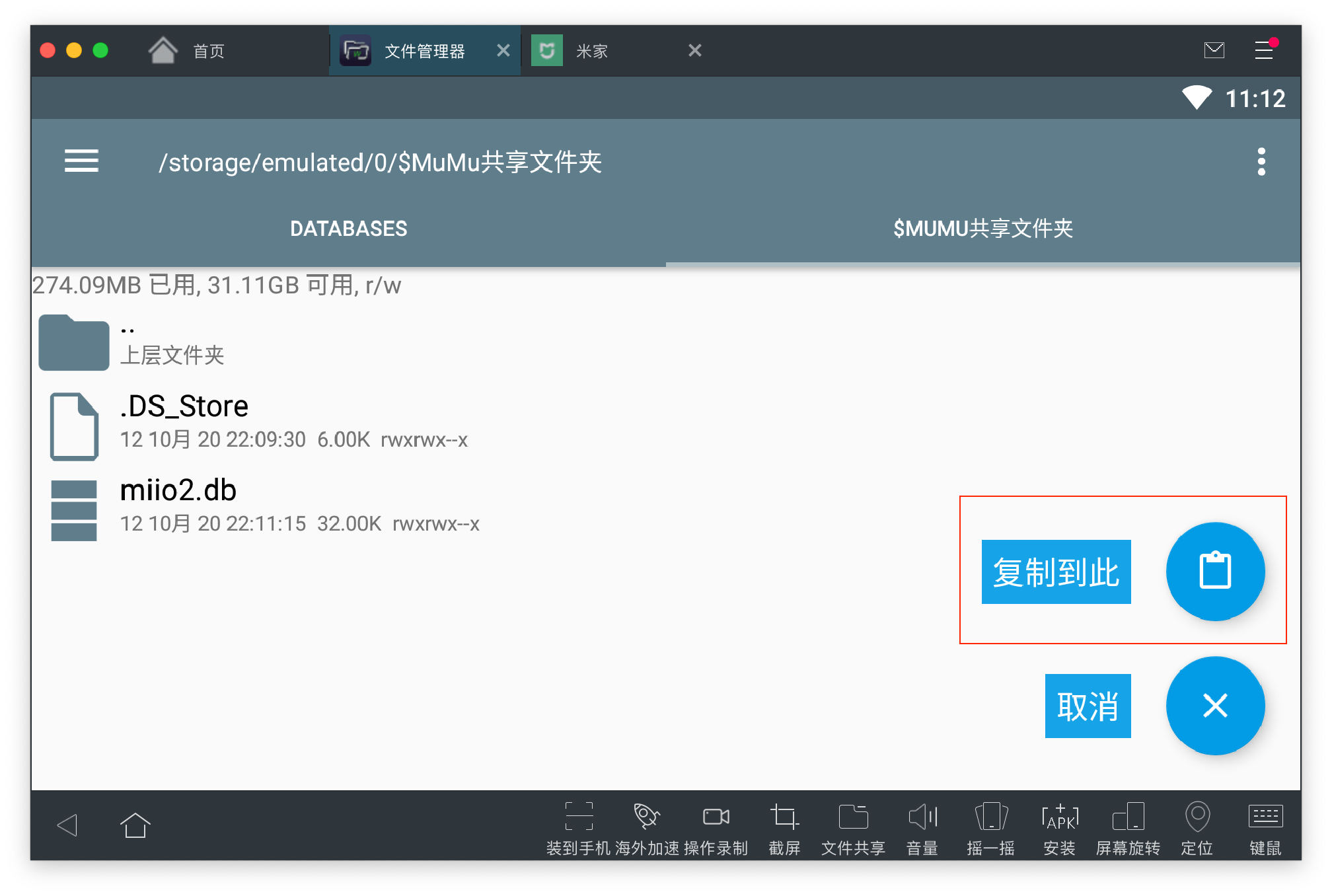Click the screen rotation icon

[1128, 818]
